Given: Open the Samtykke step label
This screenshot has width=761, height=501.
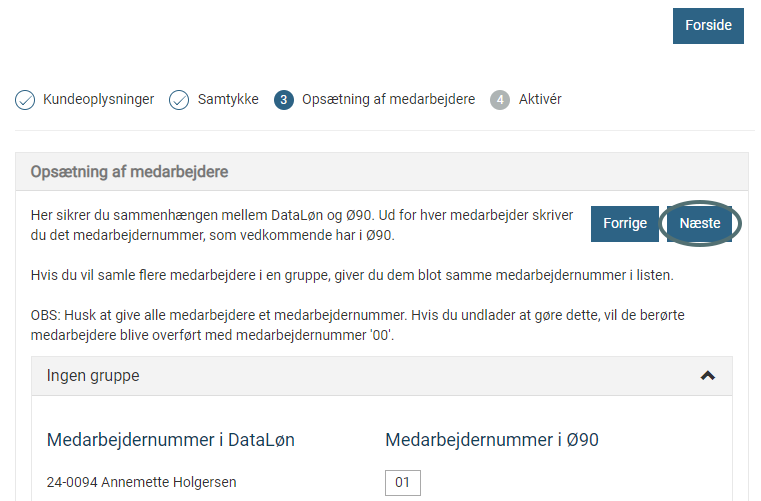Looking at the screenshot, I should (228, 100).
